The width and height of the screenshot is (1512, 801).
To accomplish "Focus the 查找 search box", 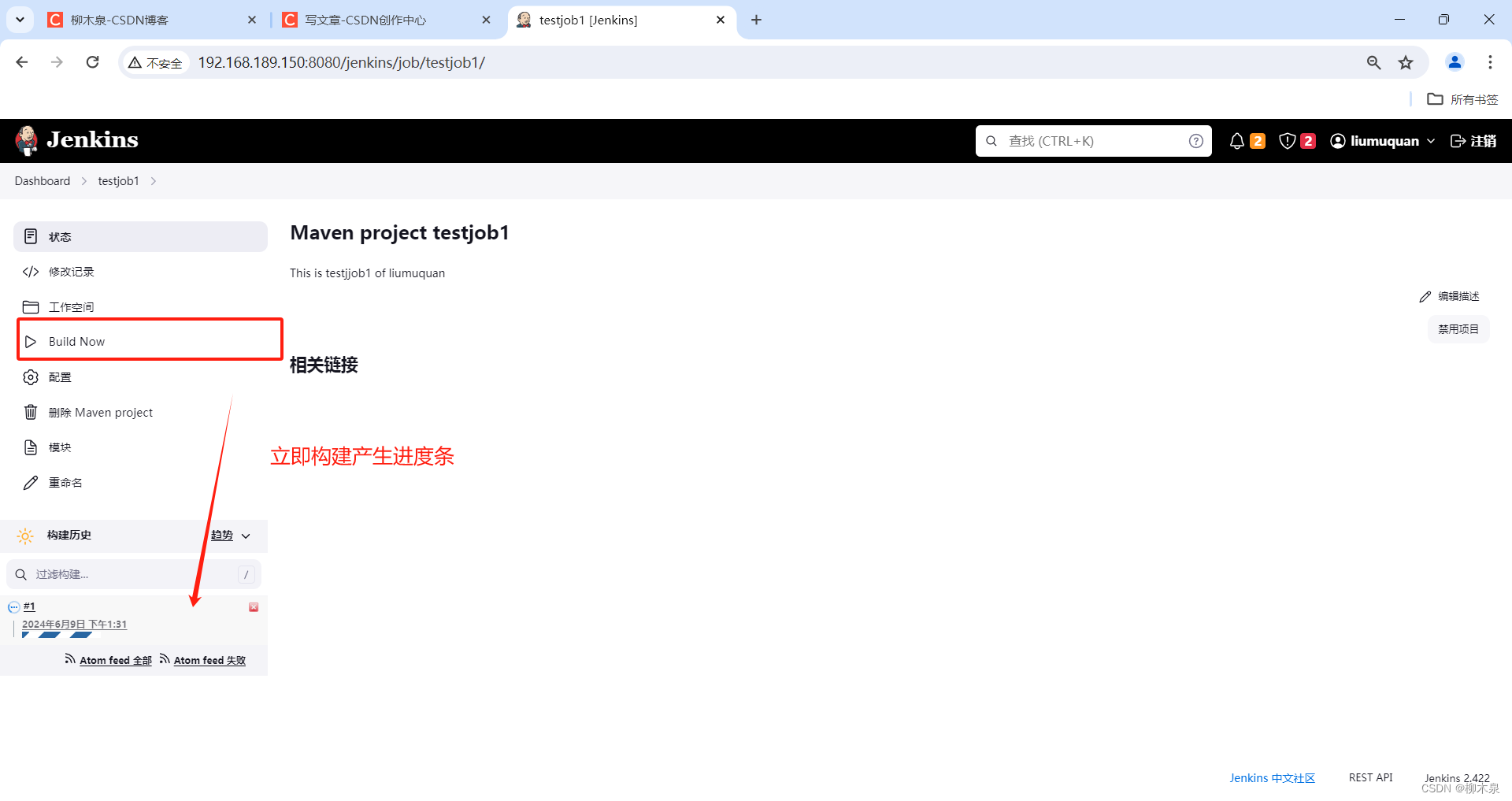I will (1093, 141).
